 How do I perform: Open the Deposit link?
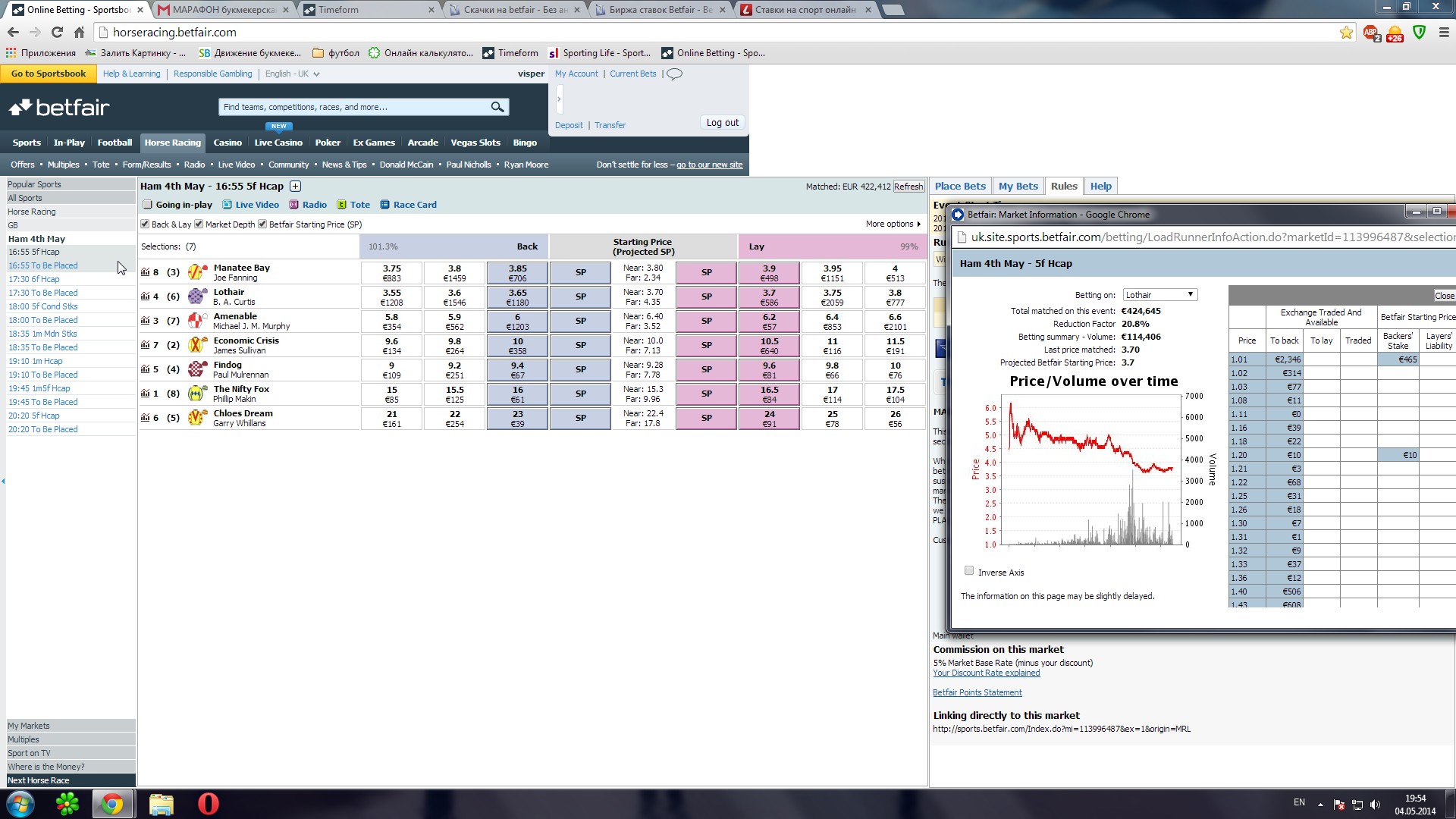pyautogui.click(x=569, y=125)
